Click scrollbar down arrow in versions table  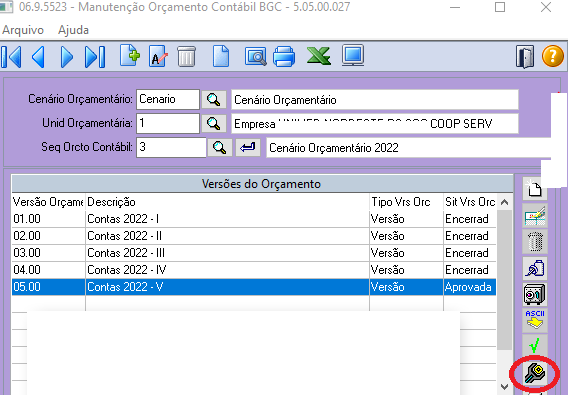[504, 387]
